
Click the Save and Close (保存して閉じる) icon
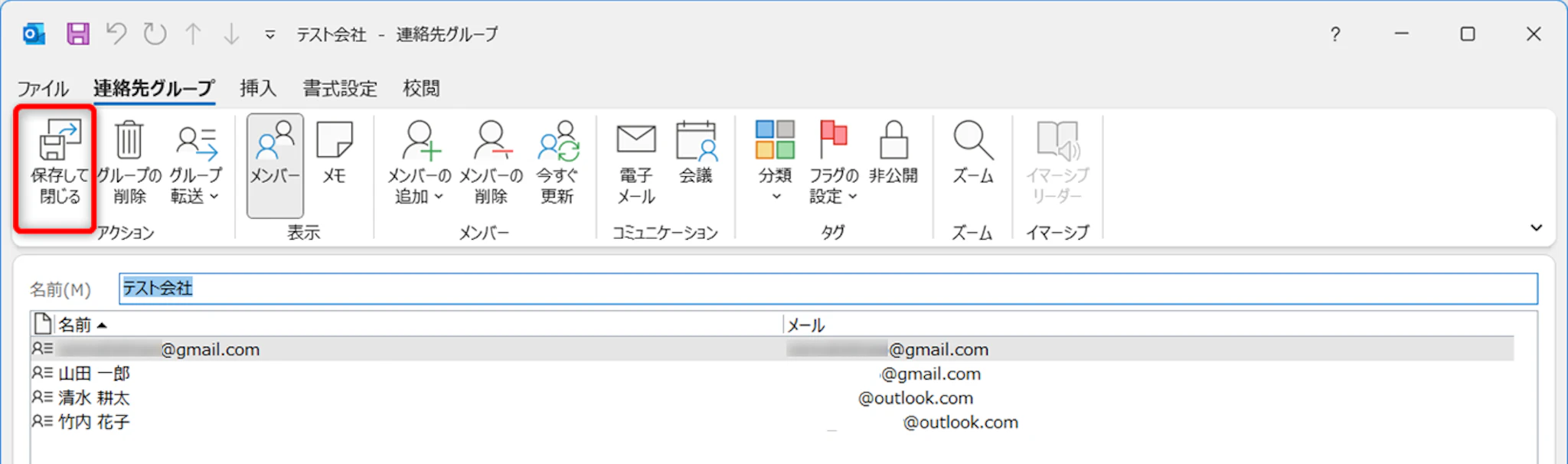59,162
